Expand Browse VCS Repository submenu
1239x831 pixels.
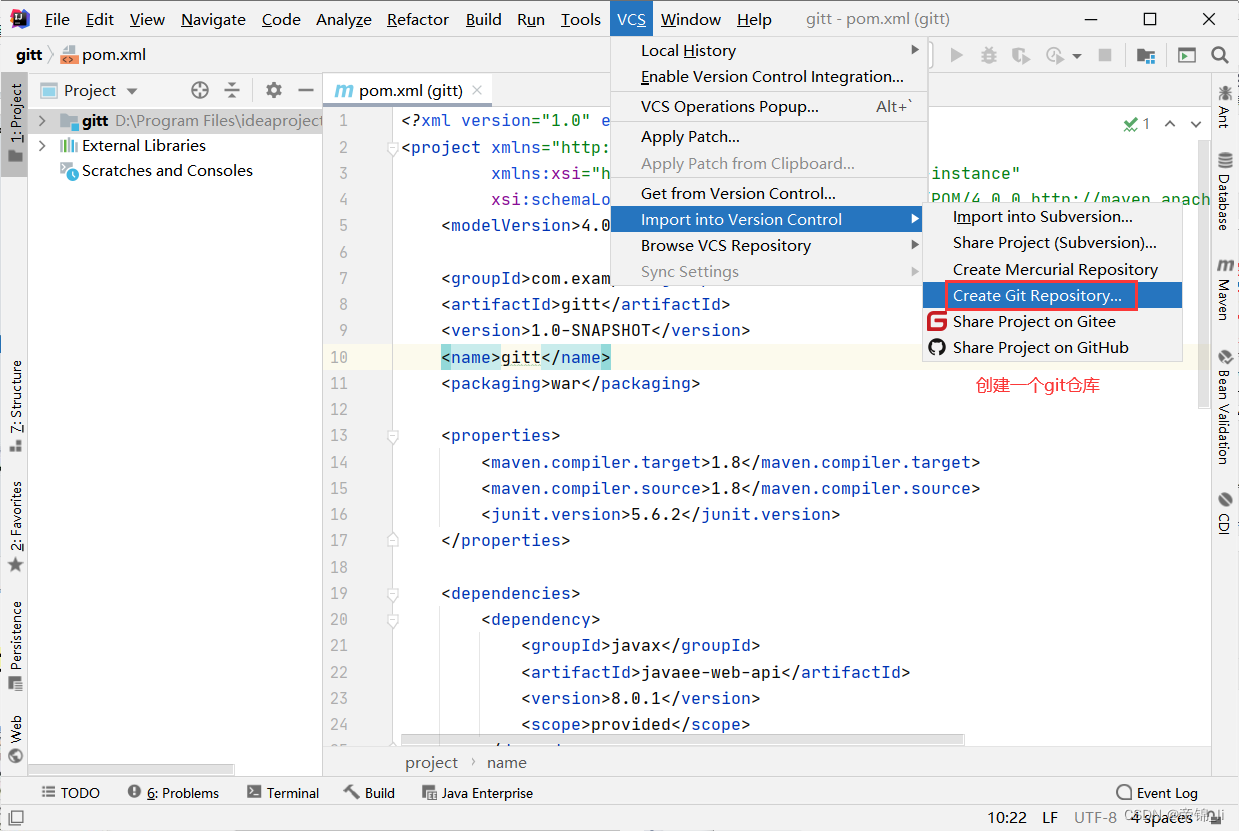coord(769,246)
